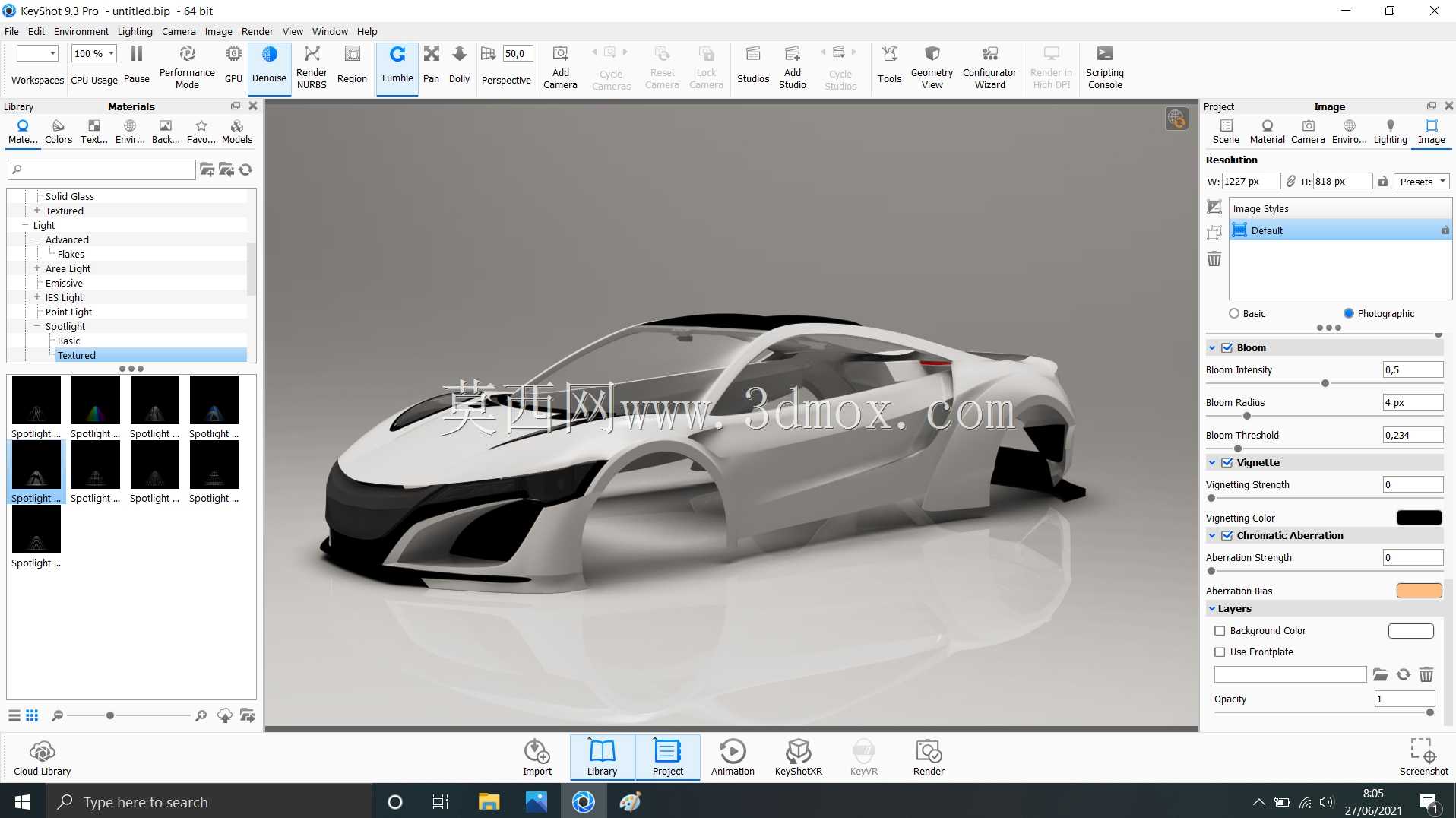
Task: Switch to the Camera project tab
Action: pos(1307,132)
